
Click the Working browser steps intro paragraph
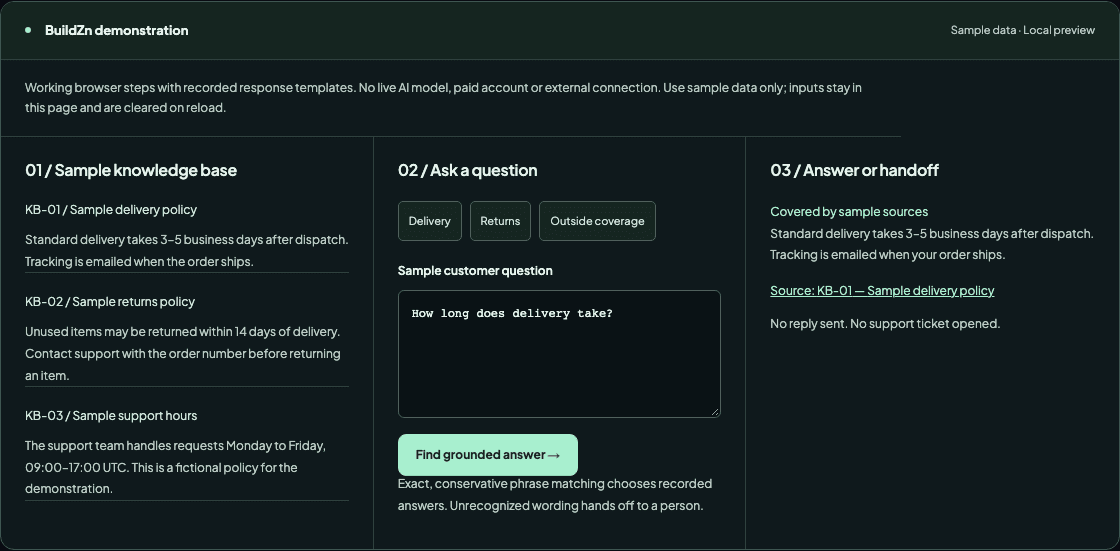(x=443, y=99)
